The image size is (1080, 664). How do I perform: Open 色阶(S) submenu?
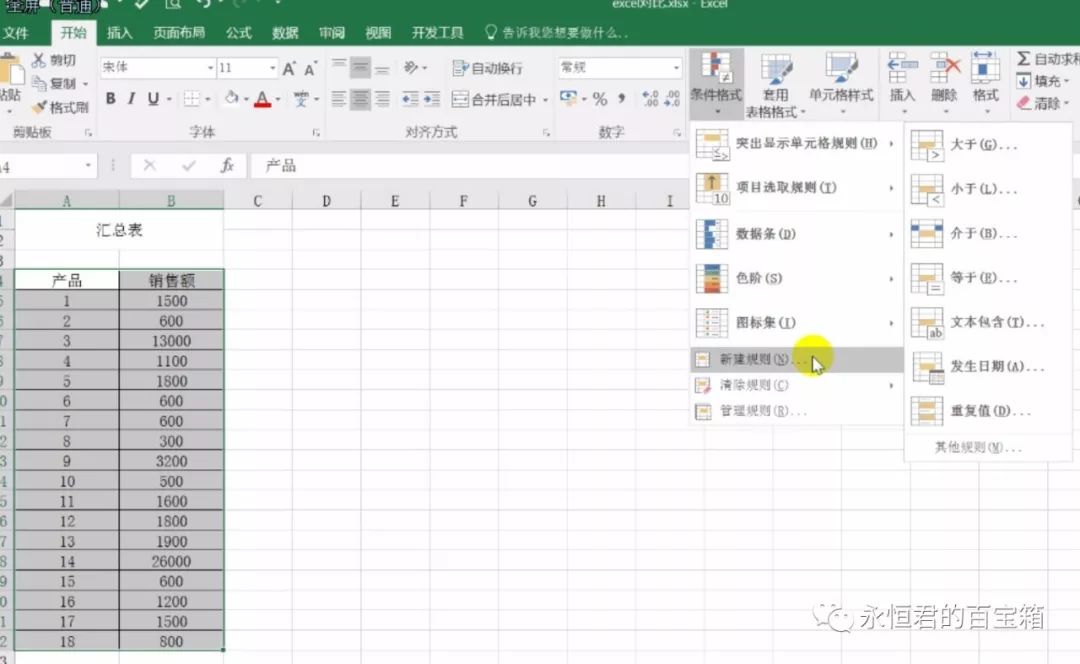pyautogui.click(x=796, y=278)
